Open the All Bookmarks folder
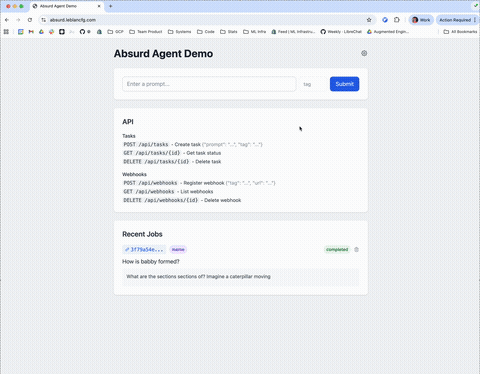 click(460, 32)
